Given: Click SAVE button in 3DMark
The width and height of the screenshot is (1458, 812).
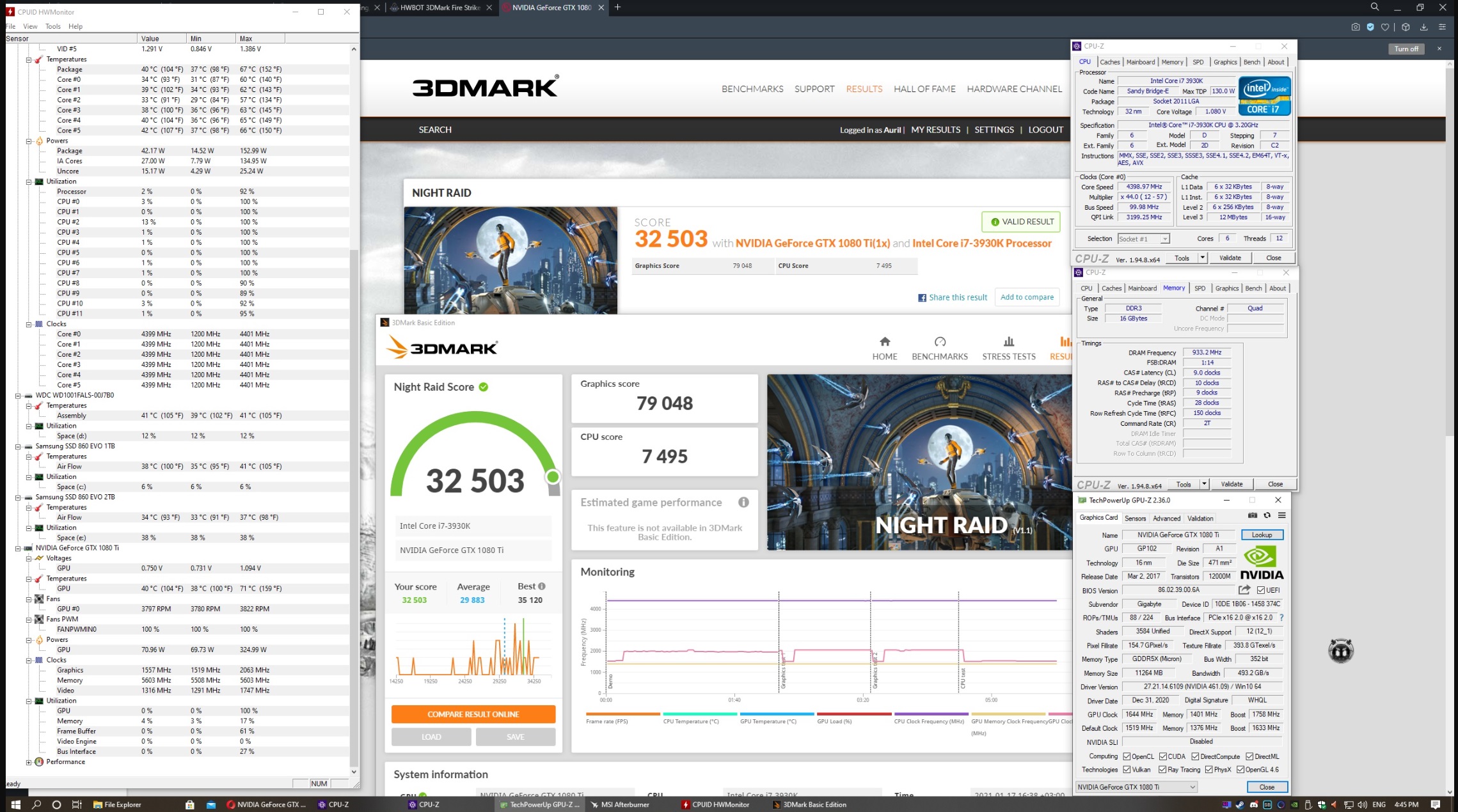Looking at the screenshot, I should point(515,737).
